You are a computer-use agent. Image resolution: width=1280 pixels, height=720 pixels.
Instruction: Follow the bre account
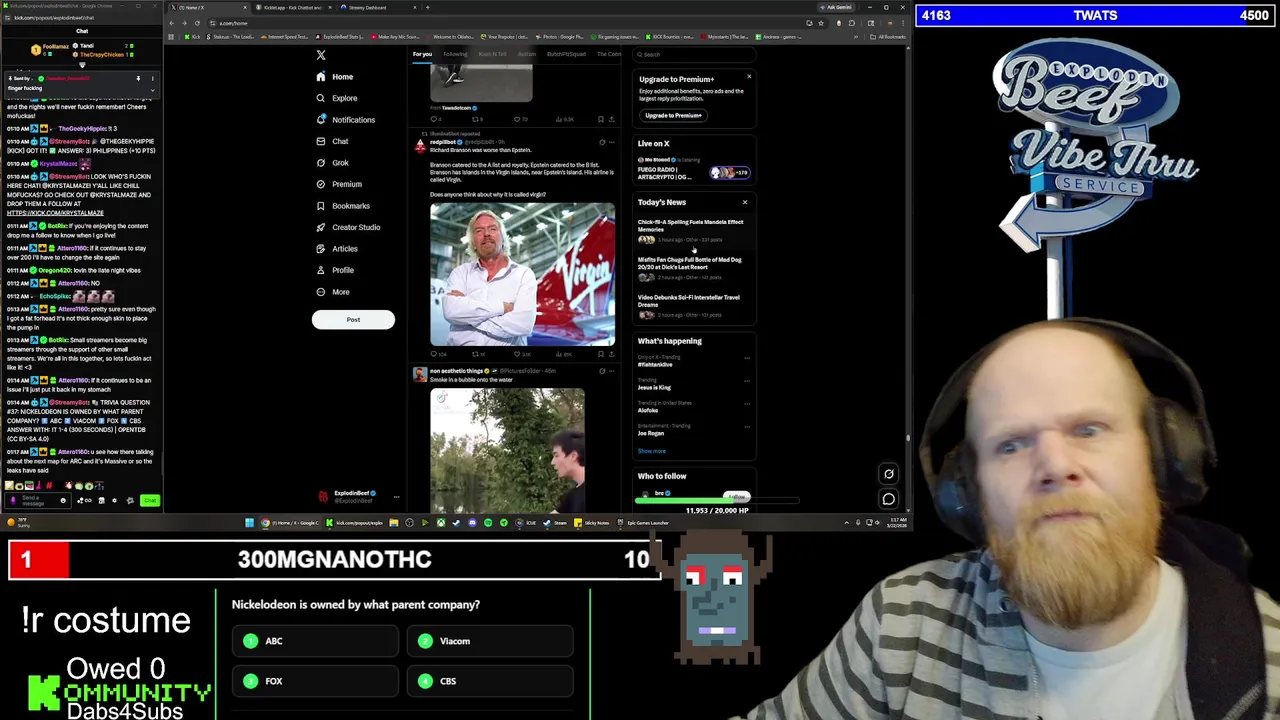pos(737,496)
